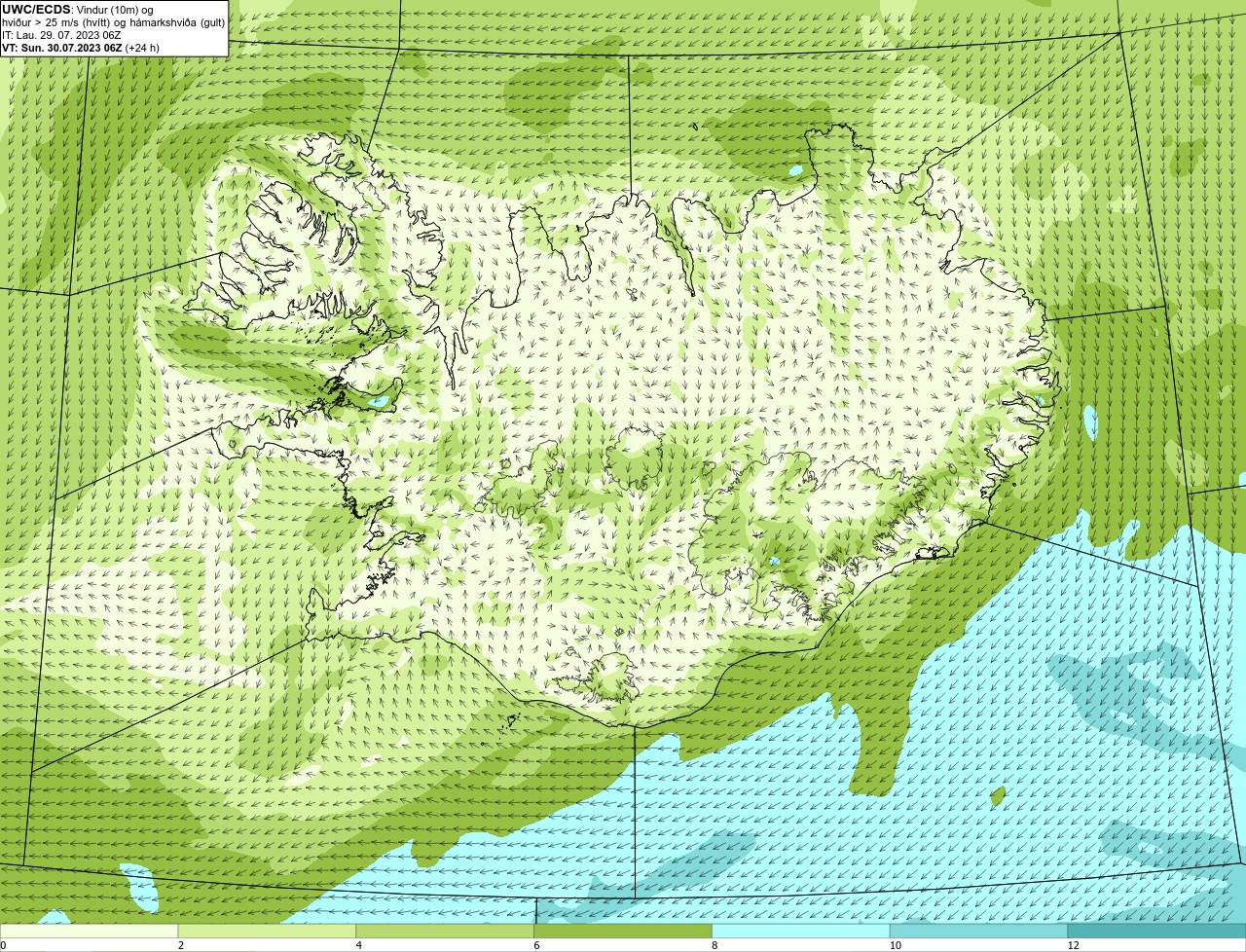
Task: Pick the 4–6 m/s green legend swatch
Action: click(x=445, y=931)
